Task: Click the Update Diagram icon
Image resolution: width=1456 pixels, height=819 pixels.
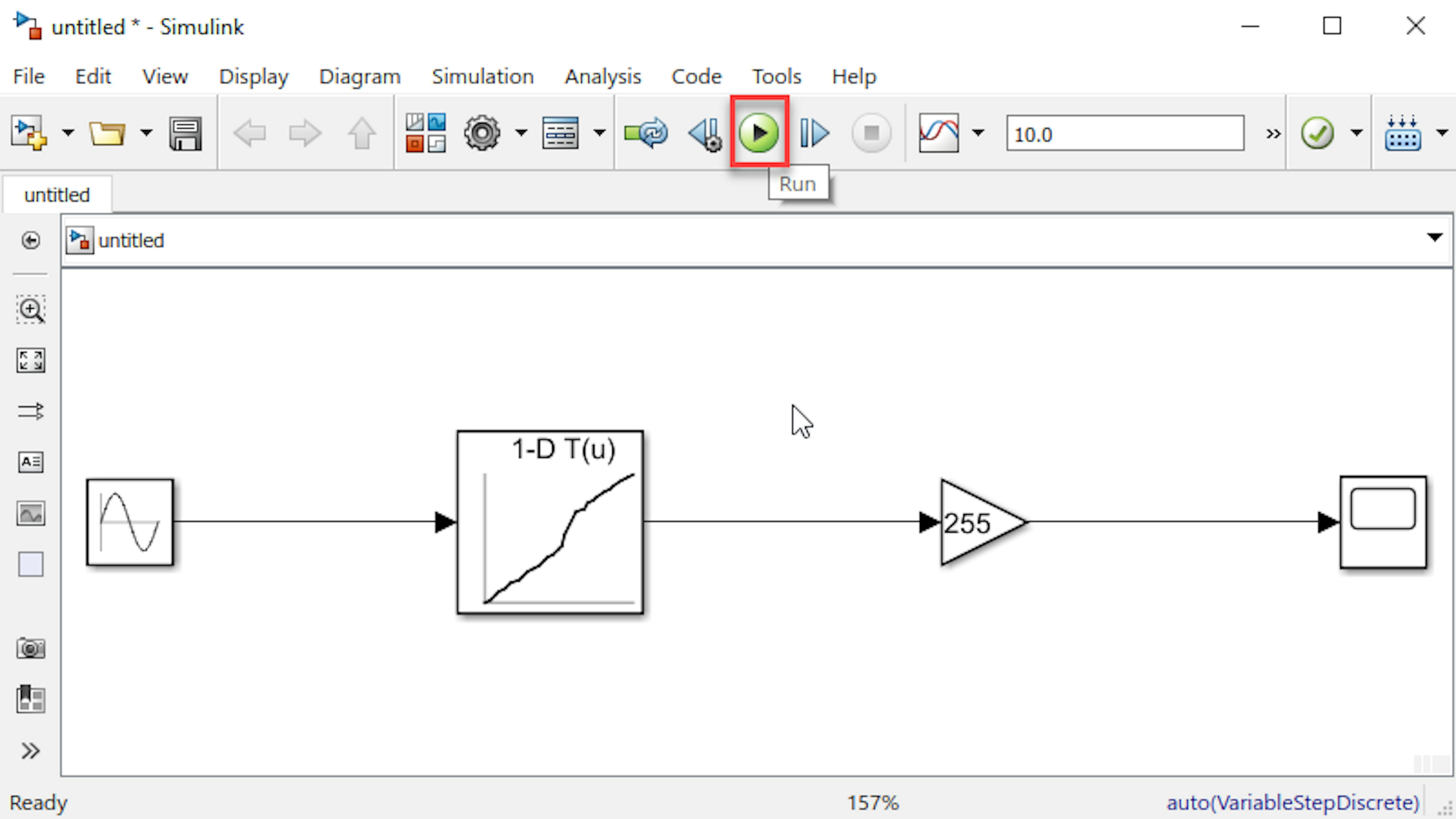Action: [x=646, y=133]
